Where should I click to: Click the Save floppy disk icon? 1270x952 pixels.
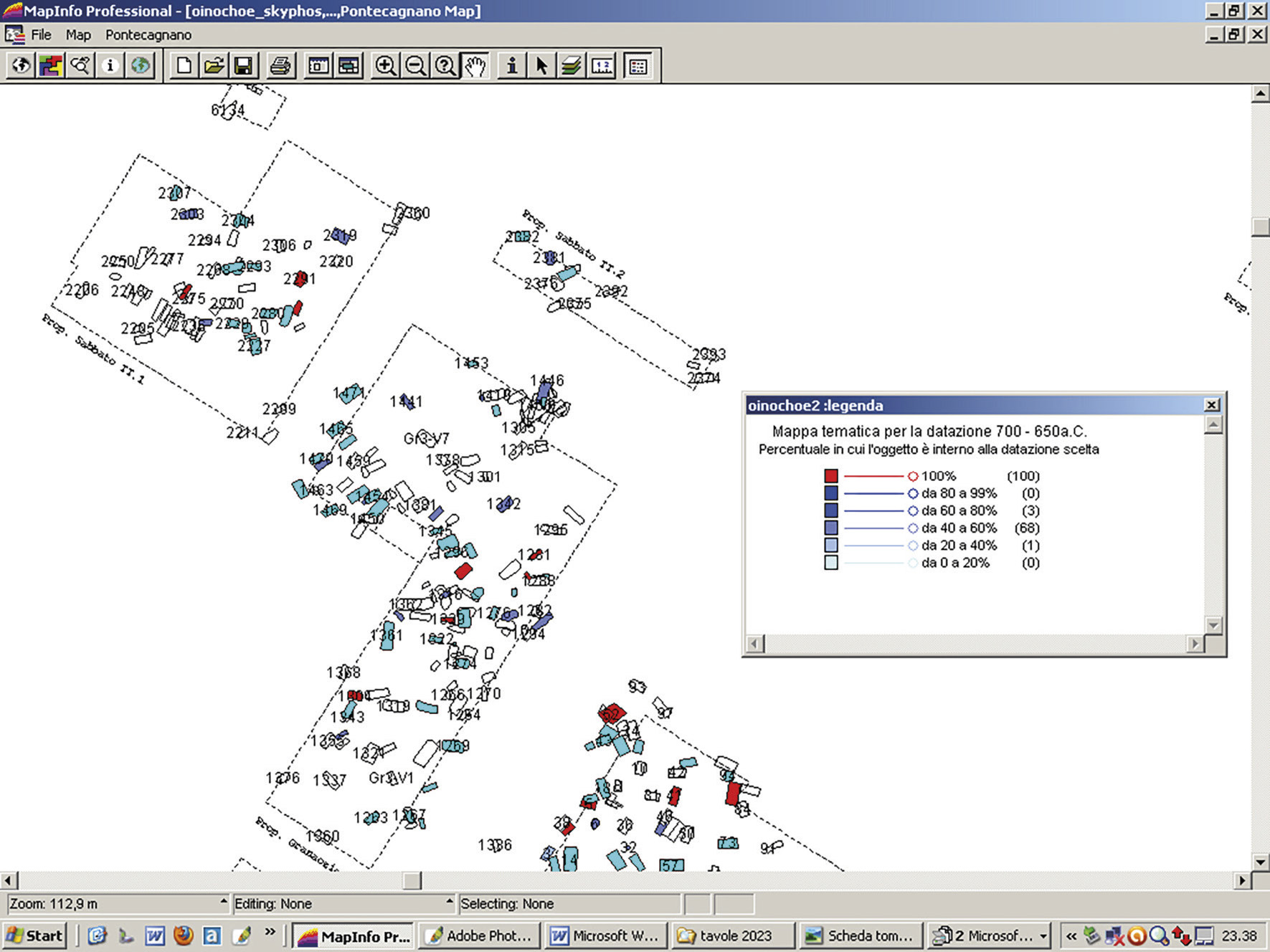tap(244, 66)
